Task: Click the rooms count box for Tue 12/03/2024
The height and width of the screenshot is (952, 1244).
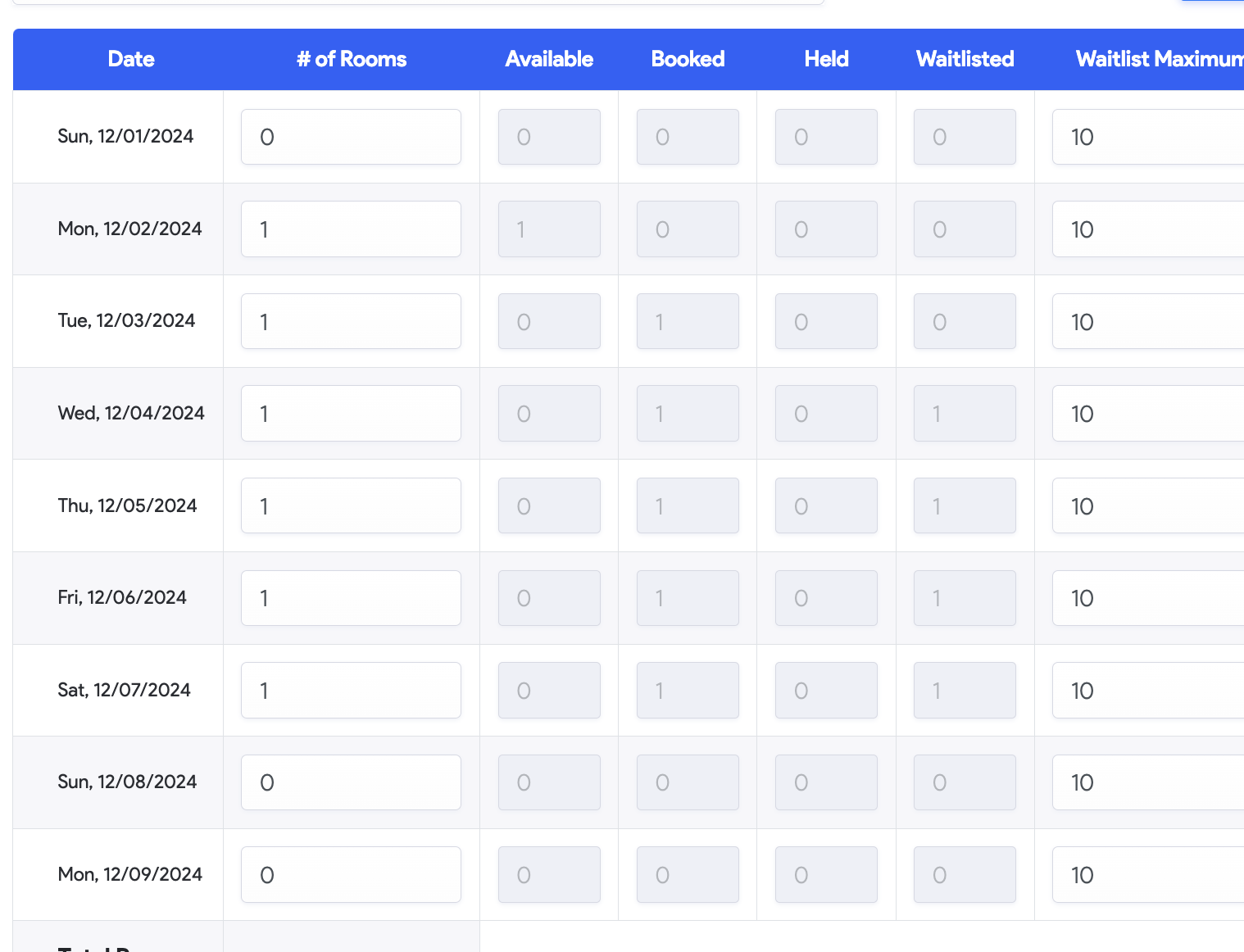Action: click(x=351, y=321)
